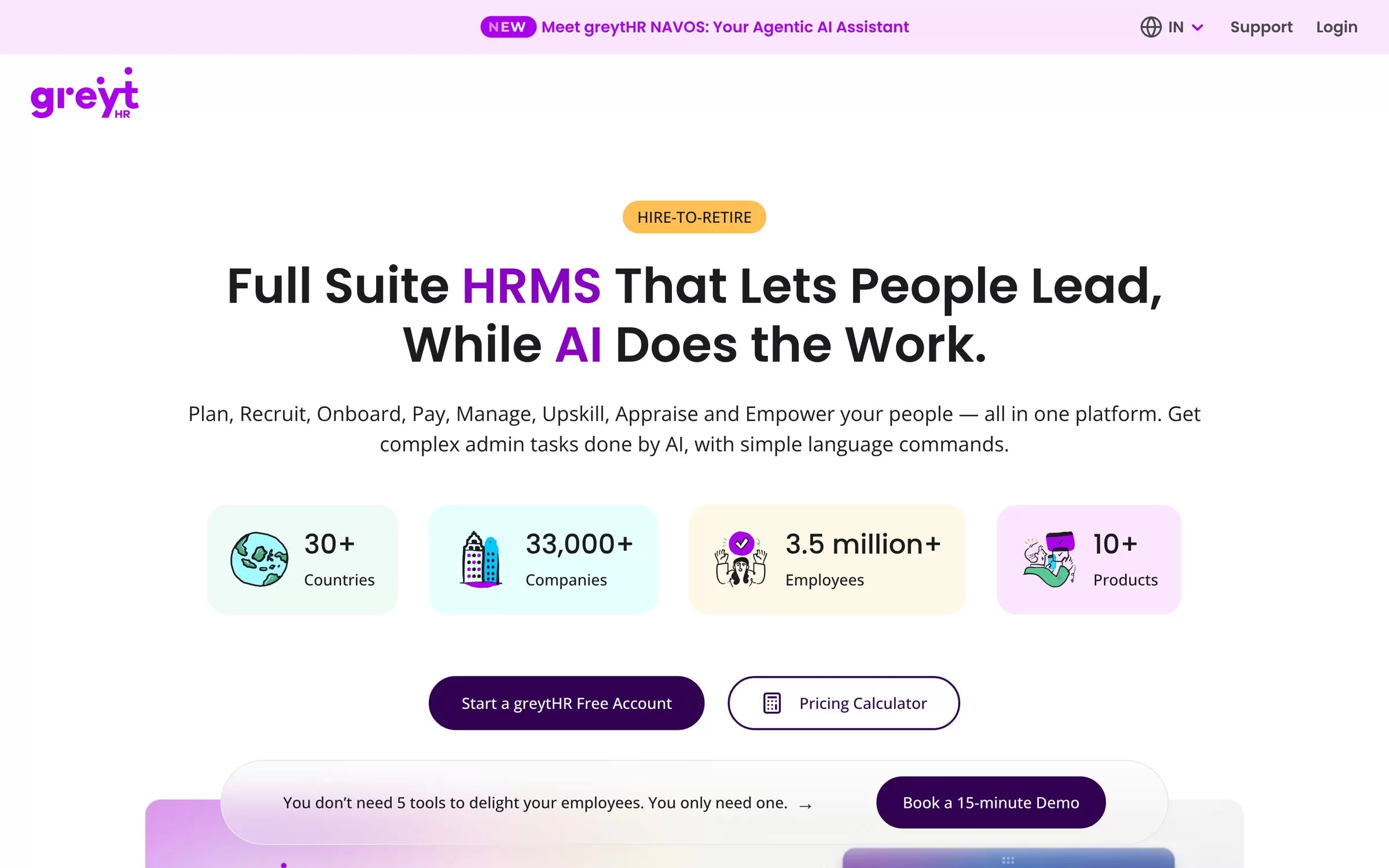Click the "Employees" label
Image resolution: width=1389 pixels, height=868 pixels.
(x=824, y=580)
